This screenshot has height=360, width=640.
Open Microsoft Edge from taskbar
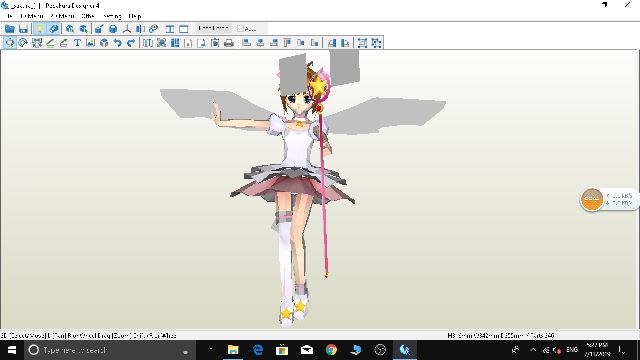[x=258, y=350]
